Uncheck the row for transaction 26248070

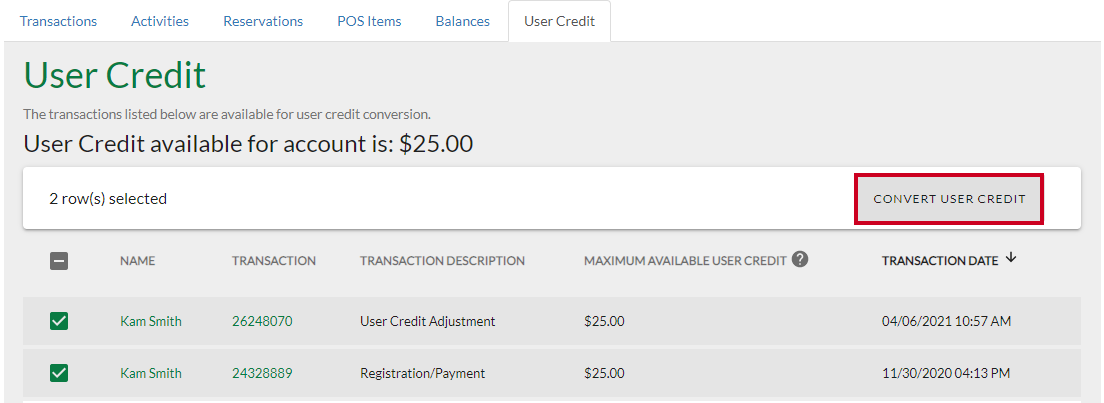pyautogui.click(x=59, y=321)
